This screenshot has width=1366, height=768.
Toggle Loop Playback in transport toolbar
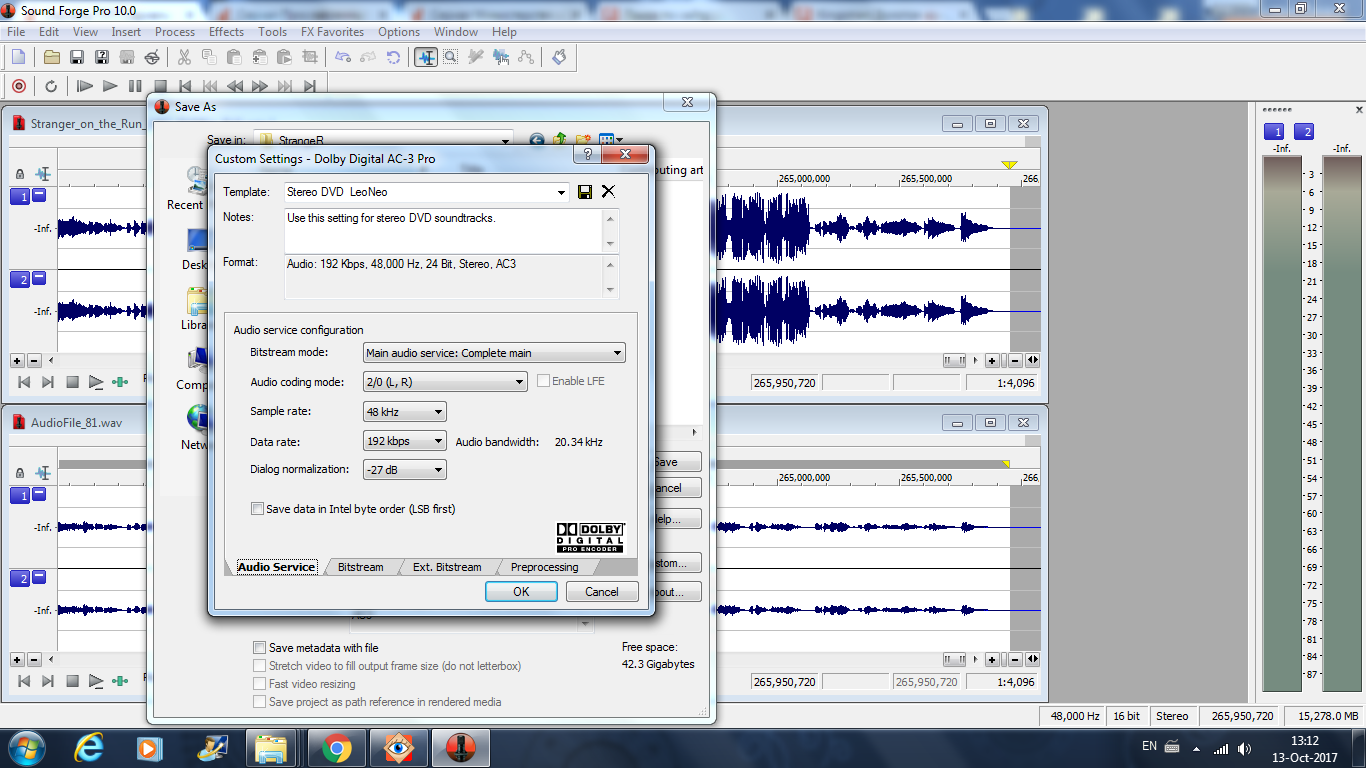pos(51,86)
